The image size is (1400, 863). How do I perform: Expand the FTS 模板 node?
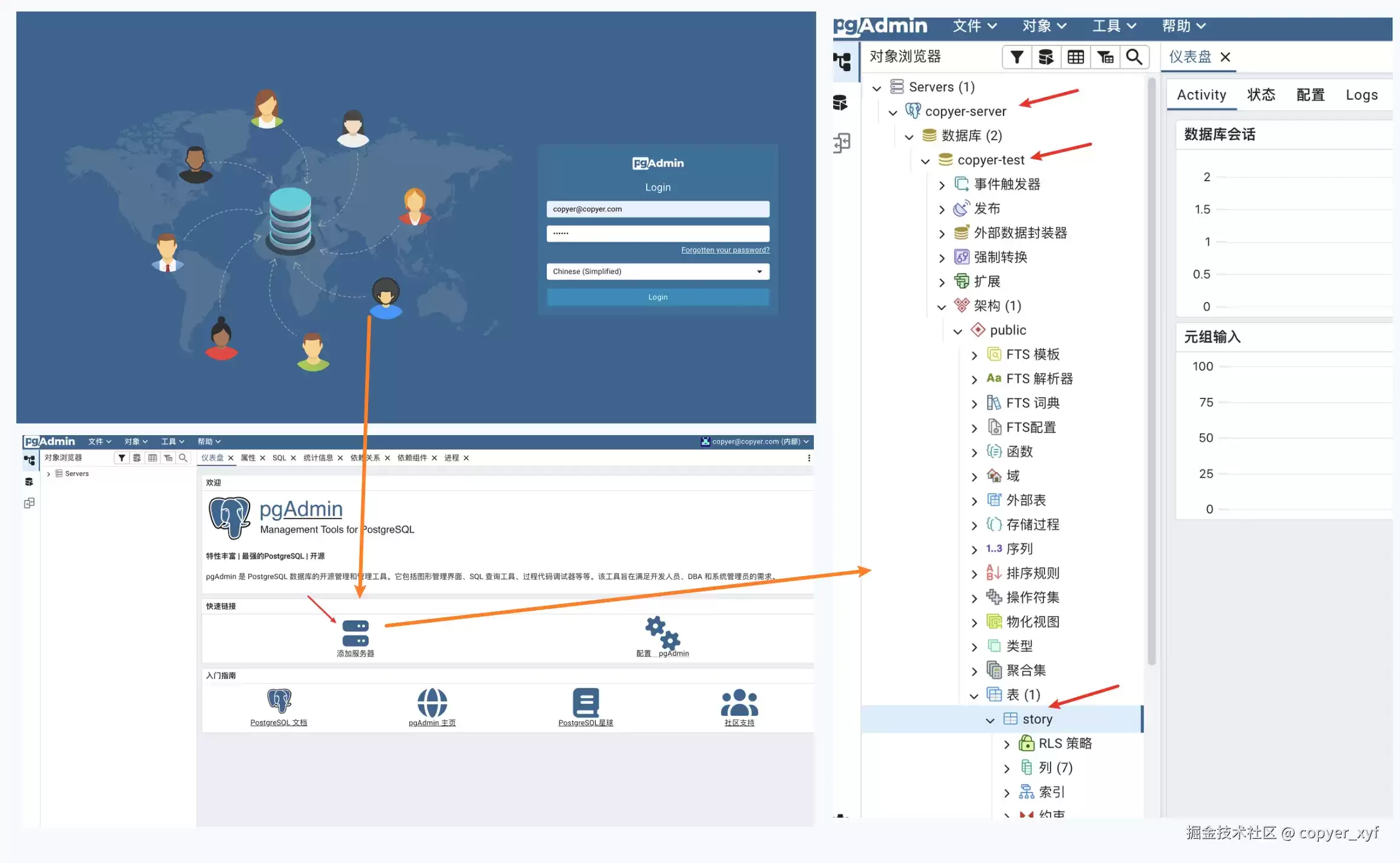(974, 356)
